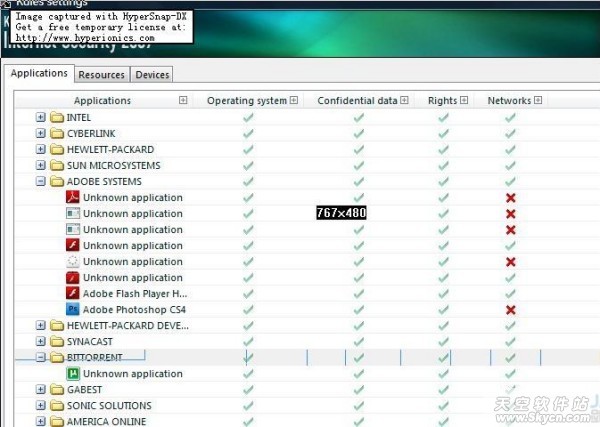This screenshot has height=427, width=600.
Task: Expand the Networks column group
Action: pyautogui.click(x=538, y=100)
